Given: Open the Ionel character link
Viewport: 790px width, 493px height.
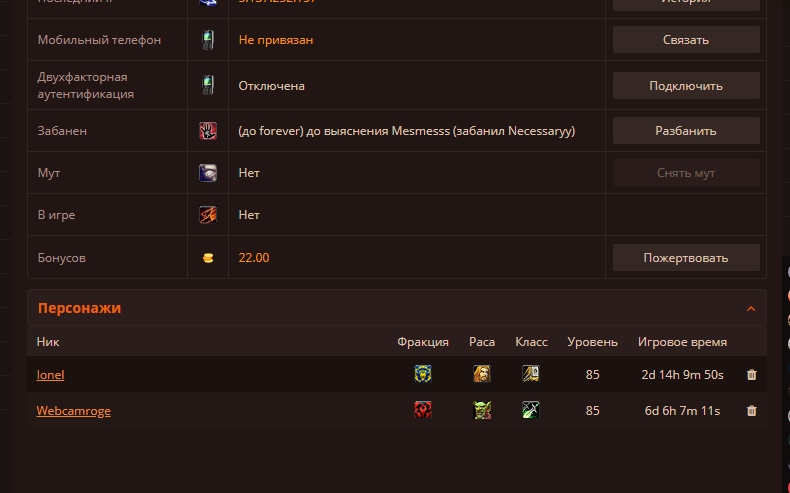Looking at the screenshot, I should 50,375.
